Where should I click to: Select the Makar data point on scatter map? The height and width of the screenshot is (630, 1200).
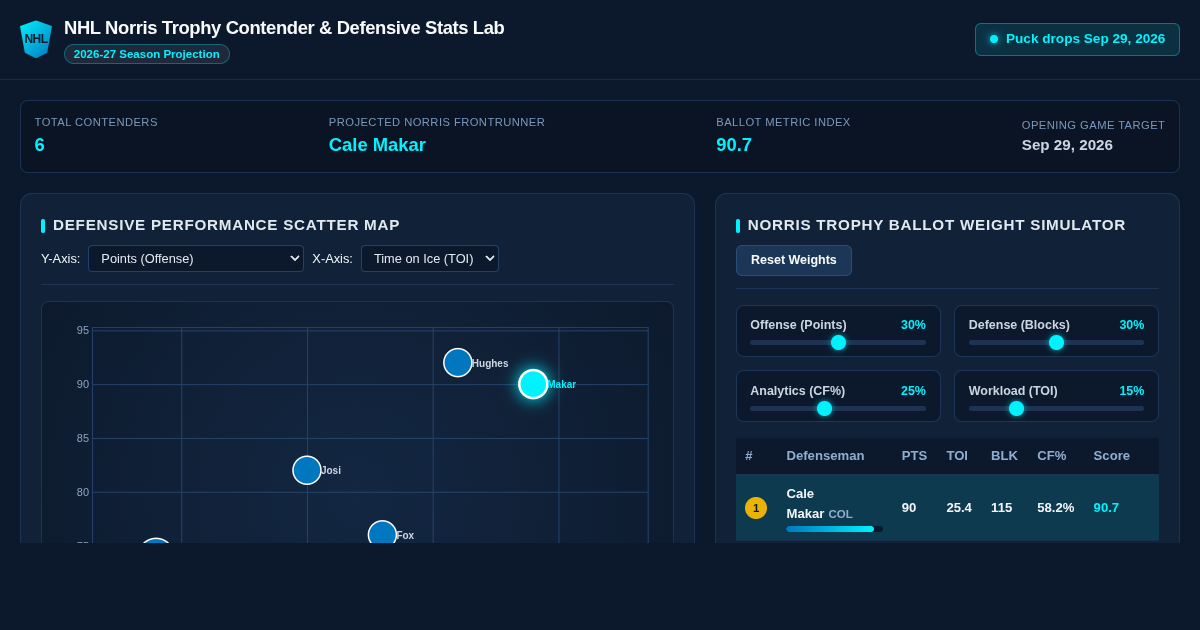point(533,384)
